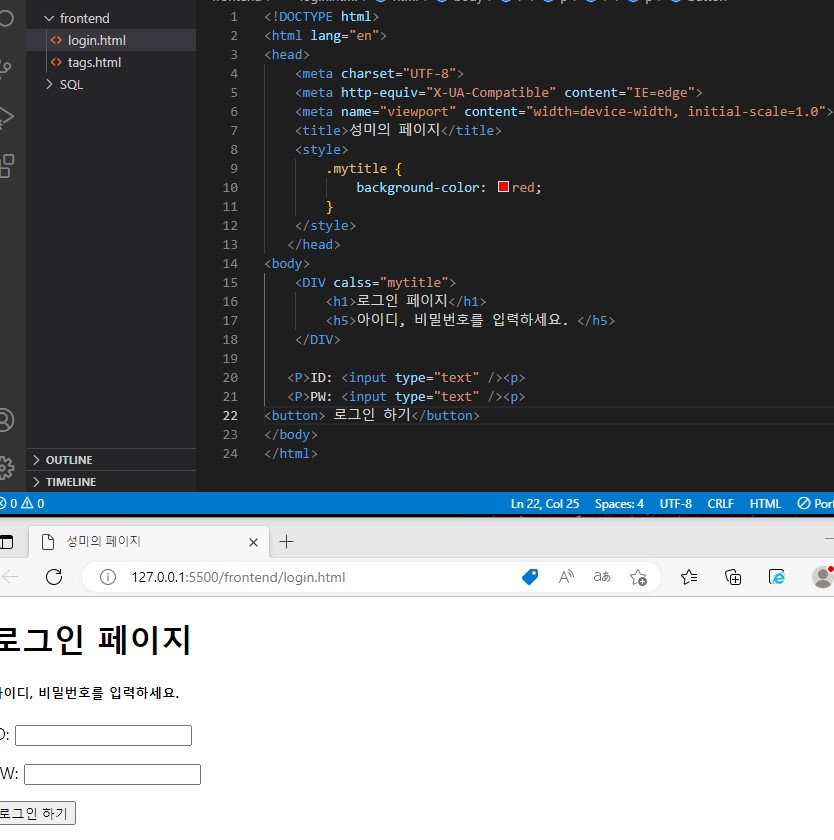Open Manage gear icon in activity bar

pos(5,468)
